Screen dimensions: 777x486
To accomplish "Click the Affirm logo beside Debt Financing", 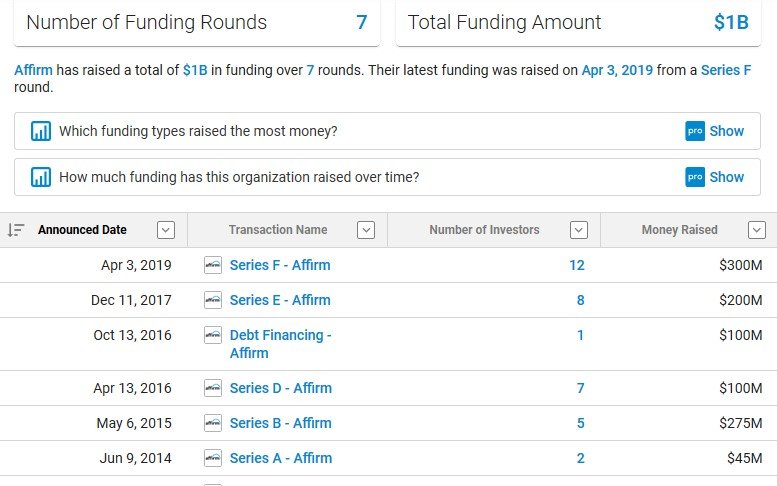I will click(x=213, y=335).
